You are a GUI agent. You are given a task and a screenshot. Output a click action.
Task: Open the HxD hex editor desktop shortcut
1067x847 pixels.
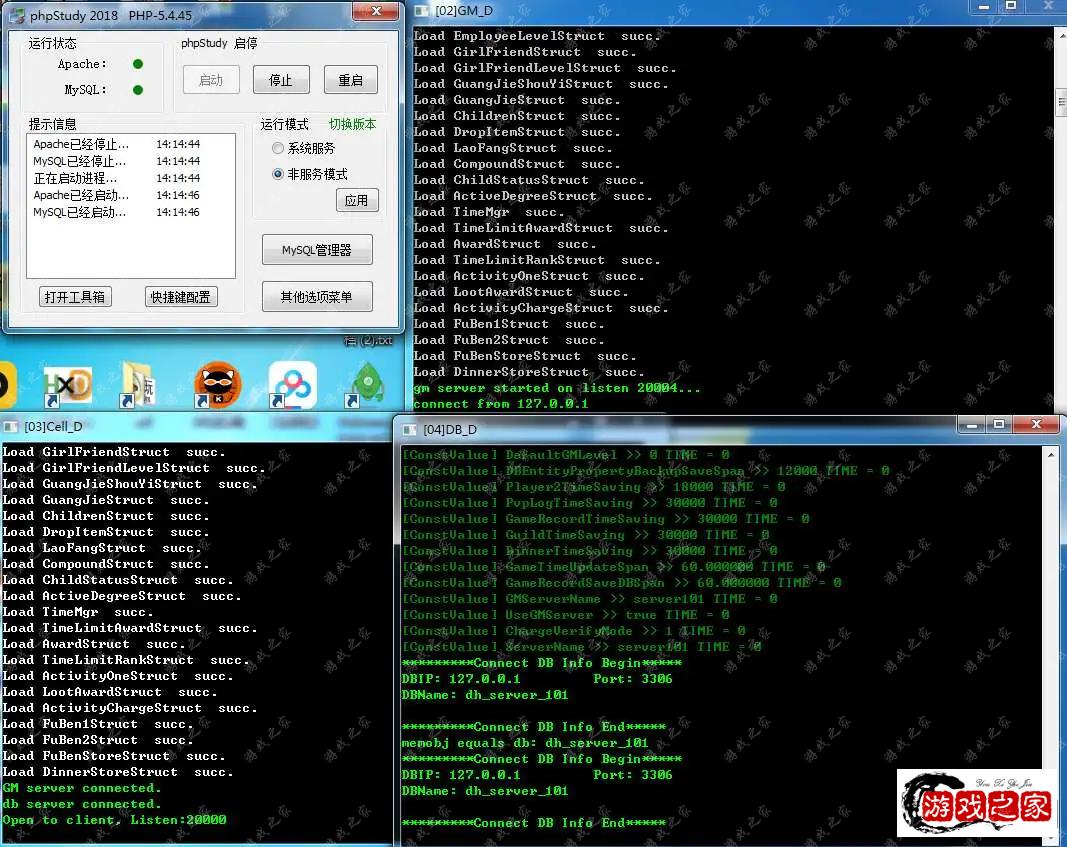click(70, 384)
